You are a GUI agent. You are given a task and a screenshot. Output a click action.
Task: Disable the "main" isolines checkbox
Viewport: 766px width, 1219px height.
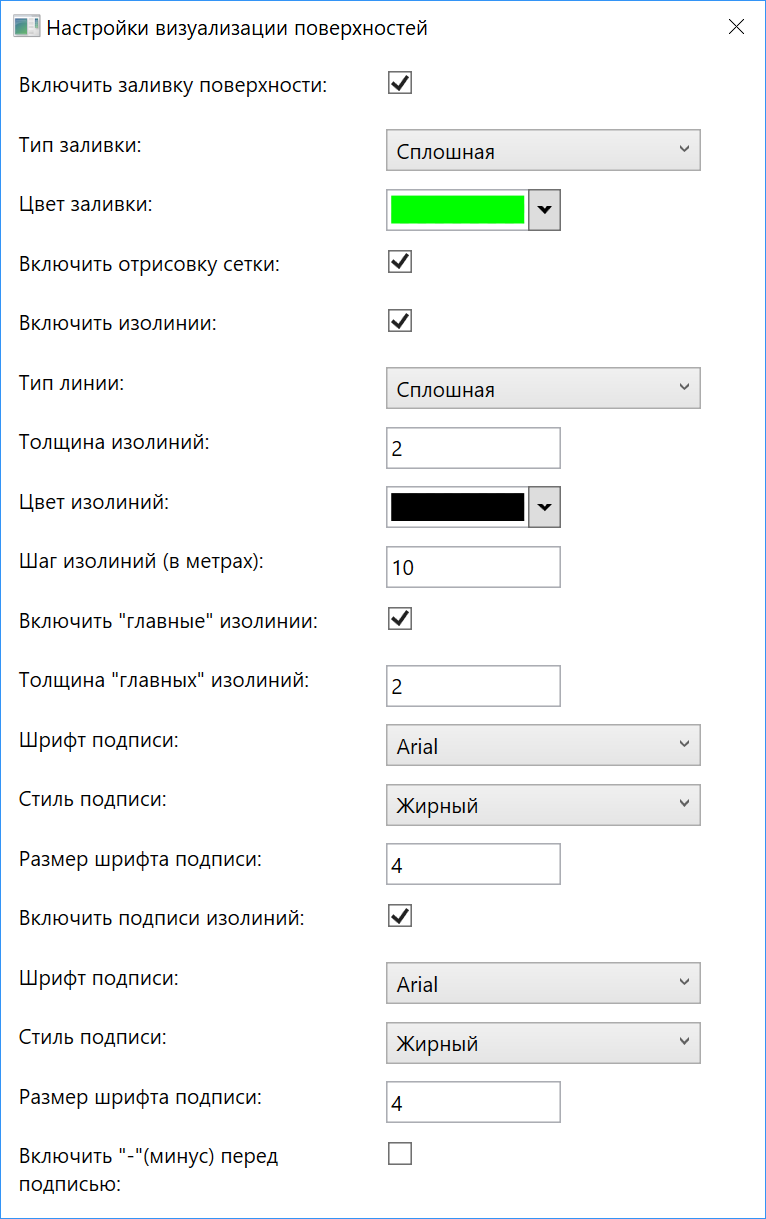[x=399, y=618]
